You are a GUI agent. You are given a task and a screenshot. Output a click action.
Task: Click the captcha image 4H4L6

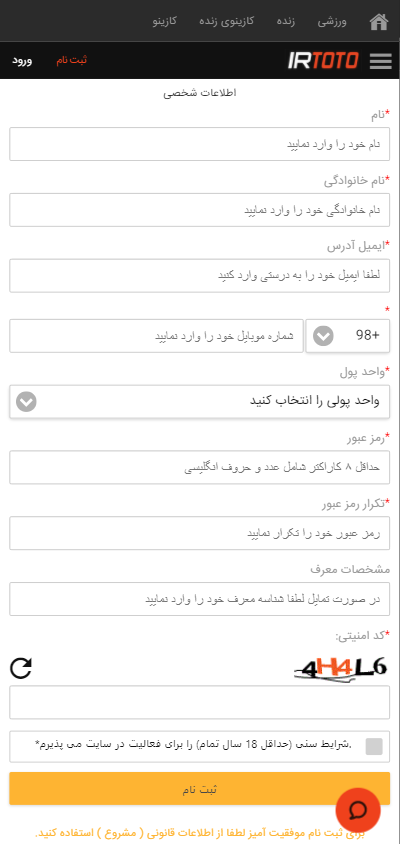point(340,669)
